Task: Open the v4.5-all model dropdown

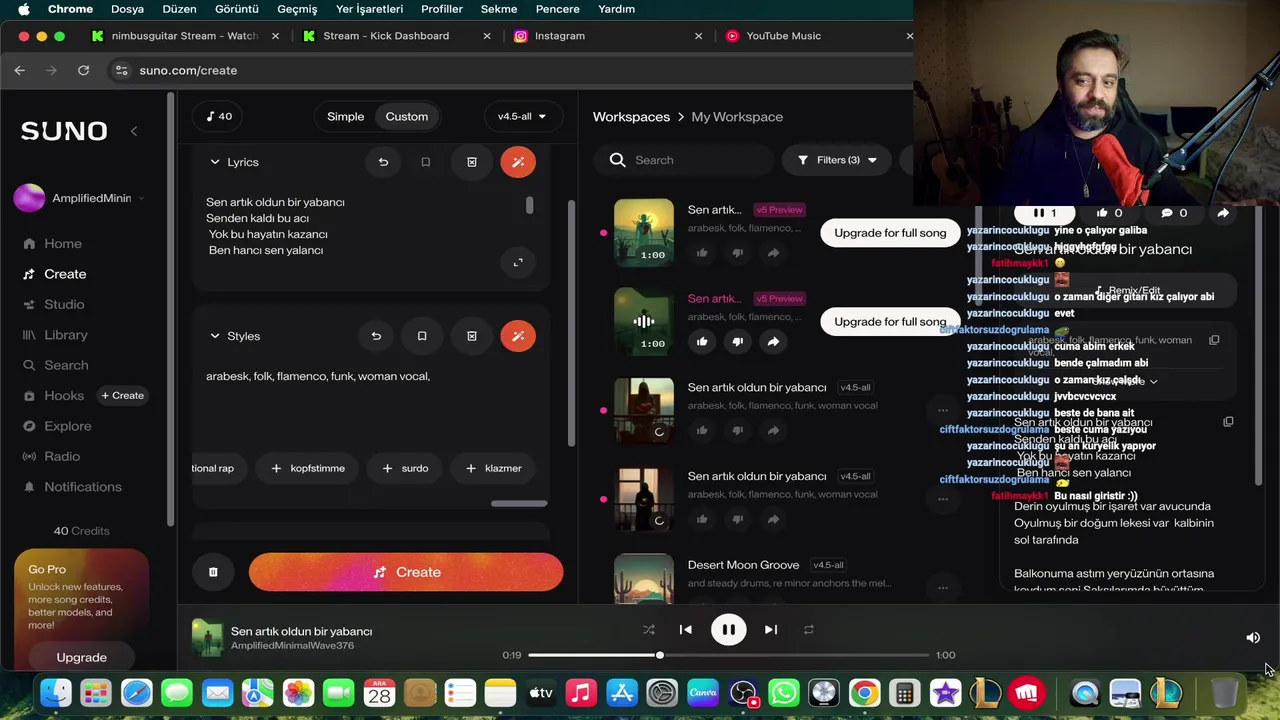Action: [522, 116]
